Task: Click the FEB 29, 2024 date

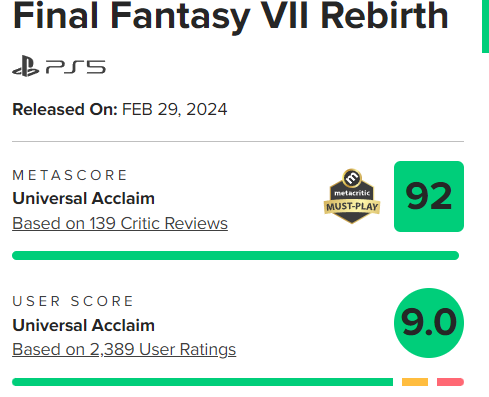Action: 175,109
